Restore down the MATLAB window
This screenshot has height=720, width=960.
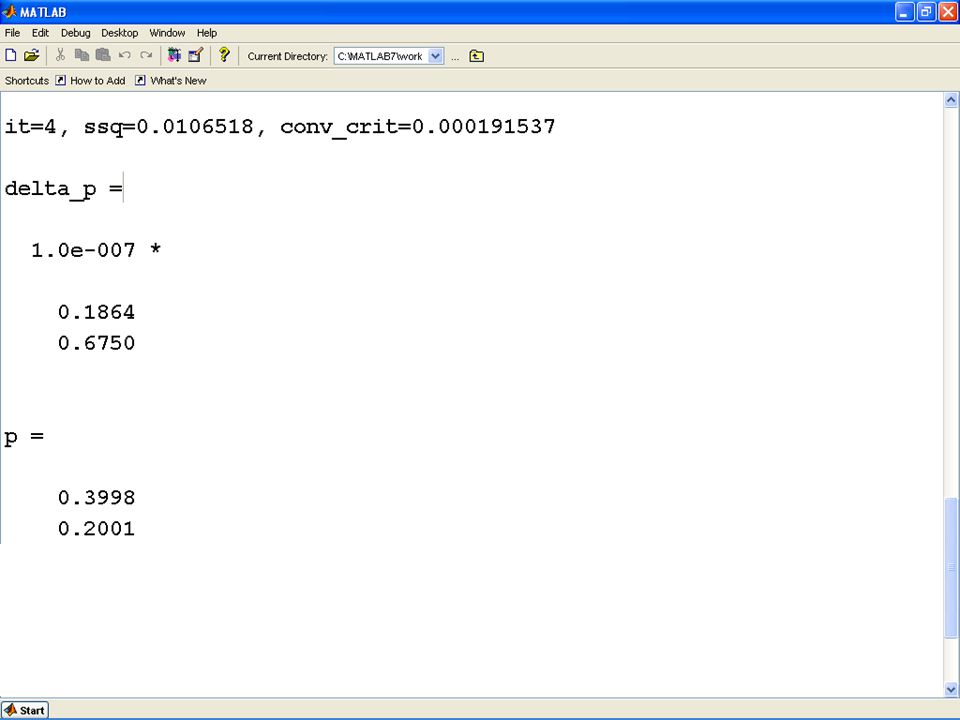(926, 12)
